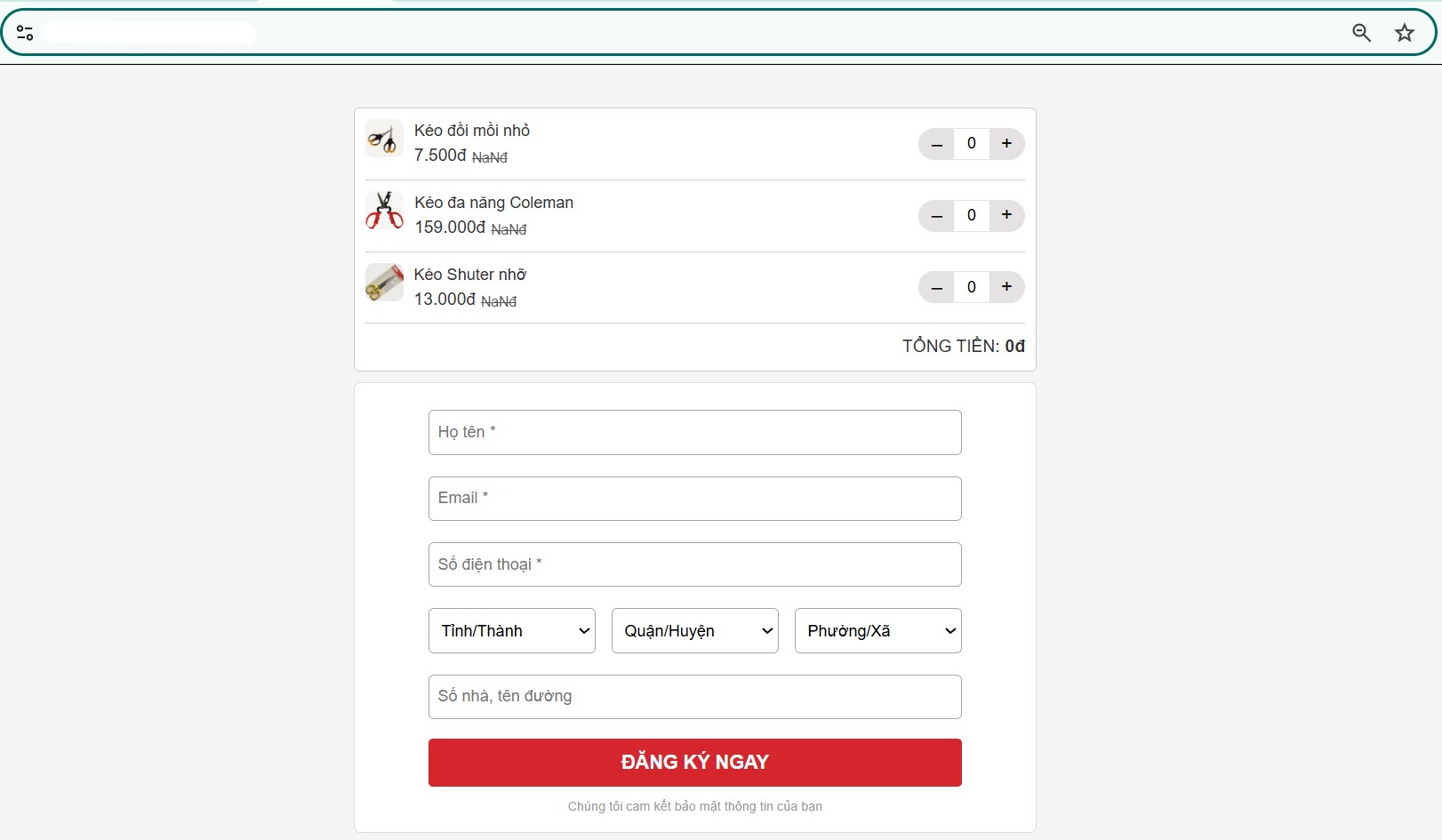Open the zoom magnifier icon in address bar
This screenshot has width=1442, height=840.
pos(1361,33)
